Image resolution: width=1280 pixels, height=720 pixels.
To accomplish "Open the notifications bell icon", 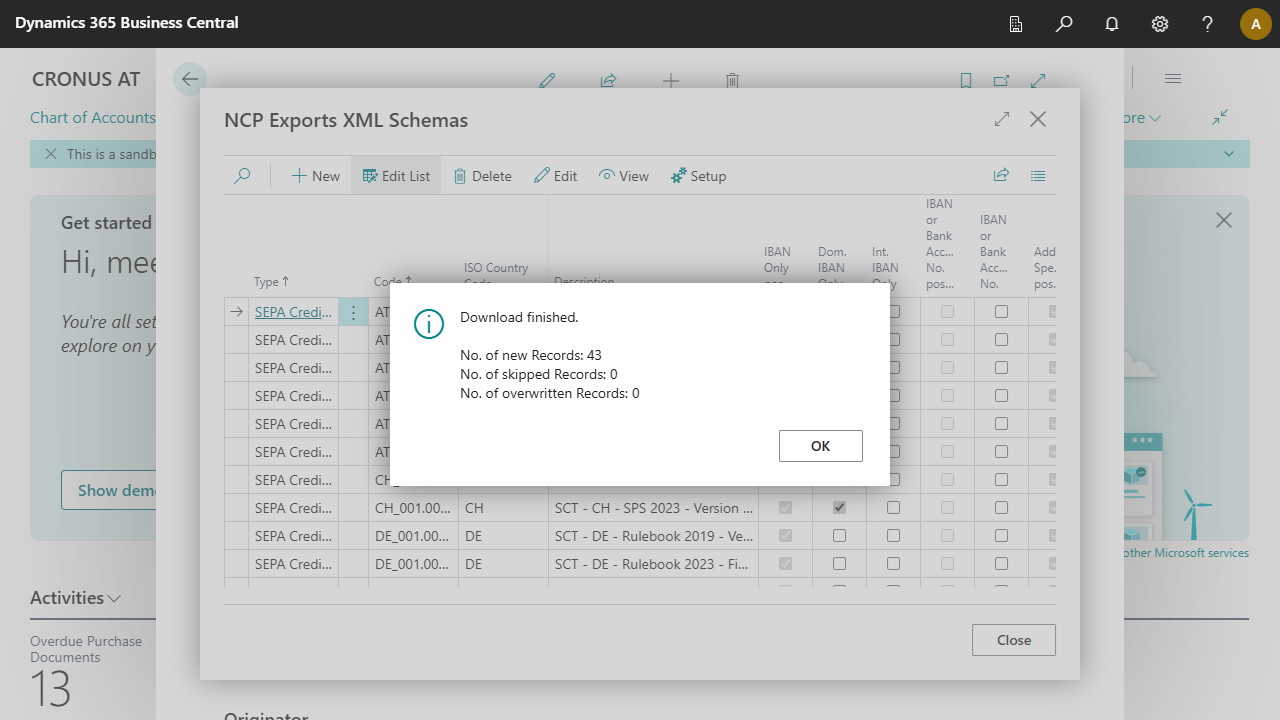I will click(1112, 24).
